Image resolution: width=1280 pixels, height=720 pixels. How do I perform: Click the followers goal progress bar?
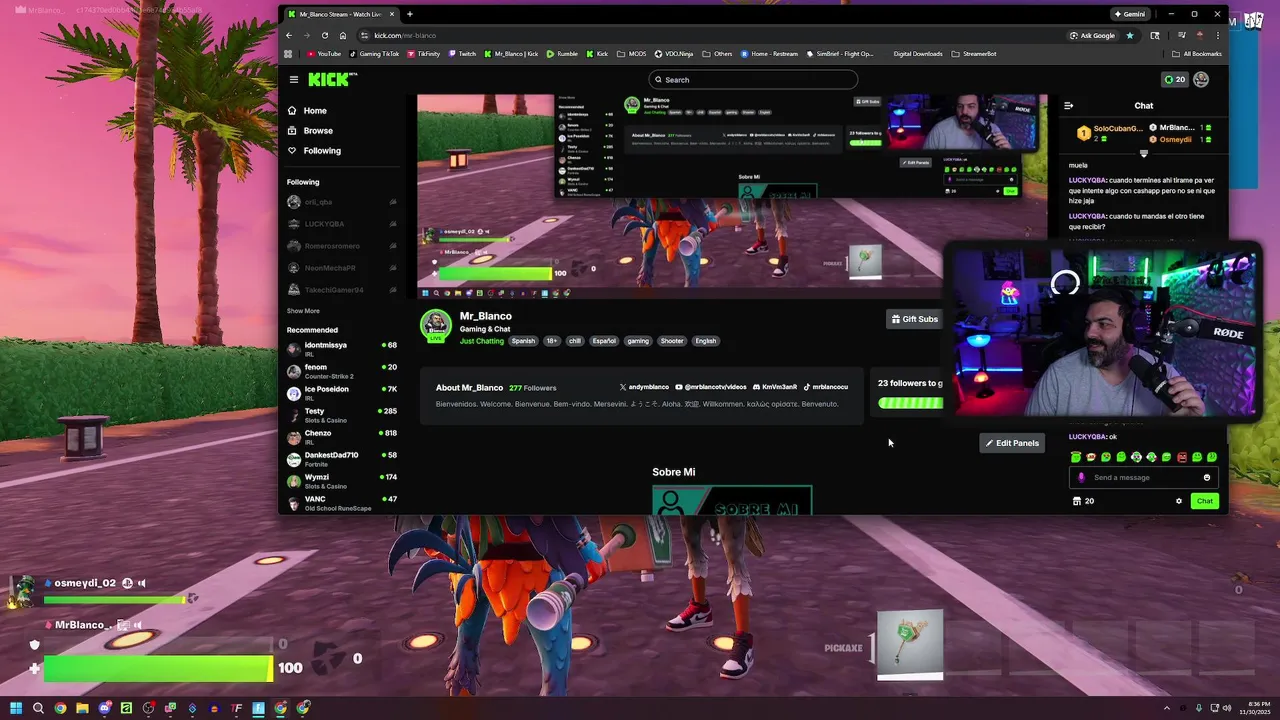point(910,403)
